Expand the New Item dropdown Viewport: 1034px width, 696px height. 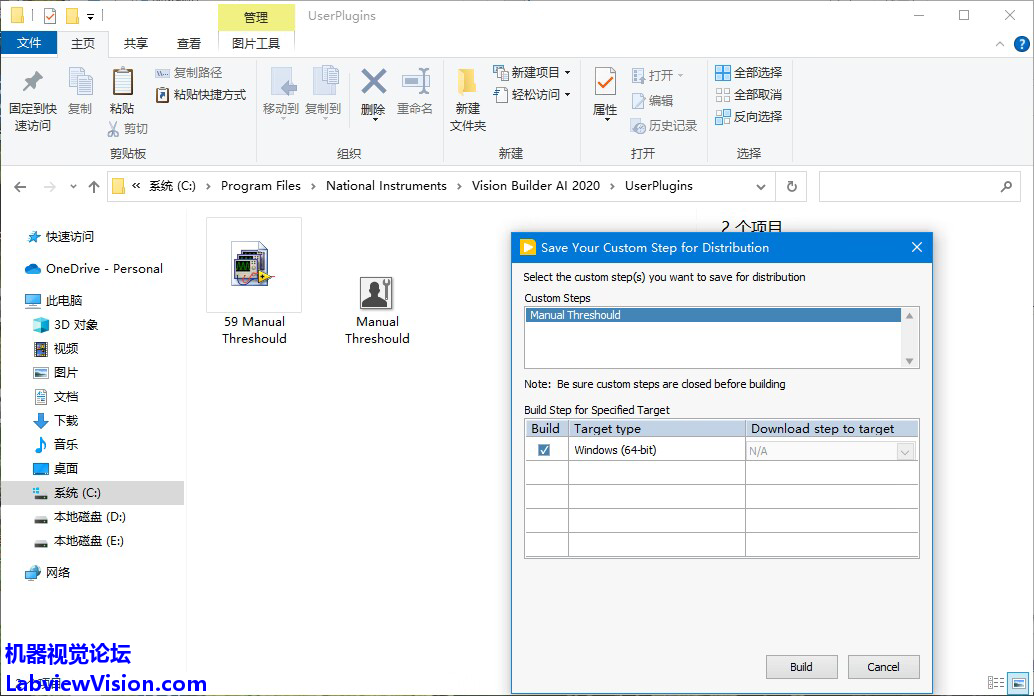(567, 73)
